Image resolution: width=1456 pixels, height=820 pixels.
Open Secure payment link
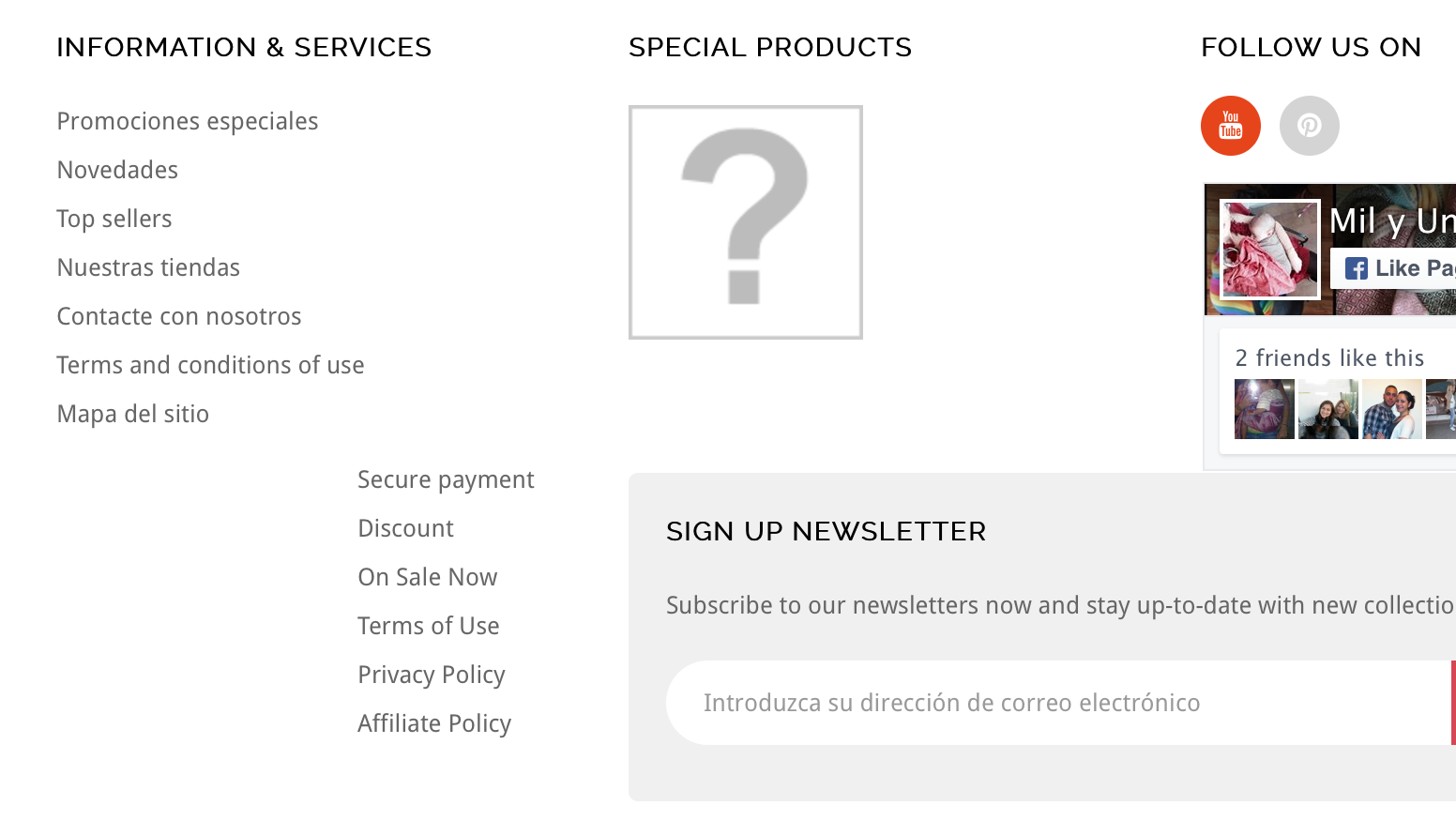(446, 479)
